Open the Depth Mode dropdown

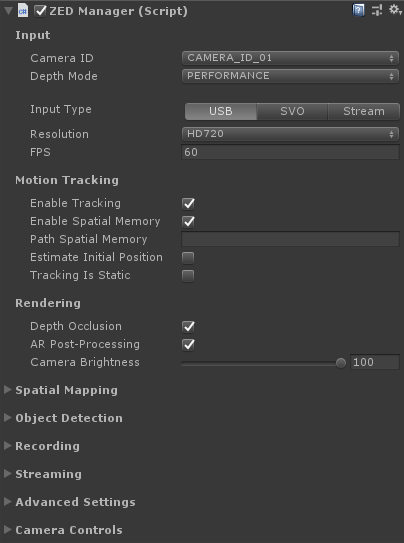[290, 76]
